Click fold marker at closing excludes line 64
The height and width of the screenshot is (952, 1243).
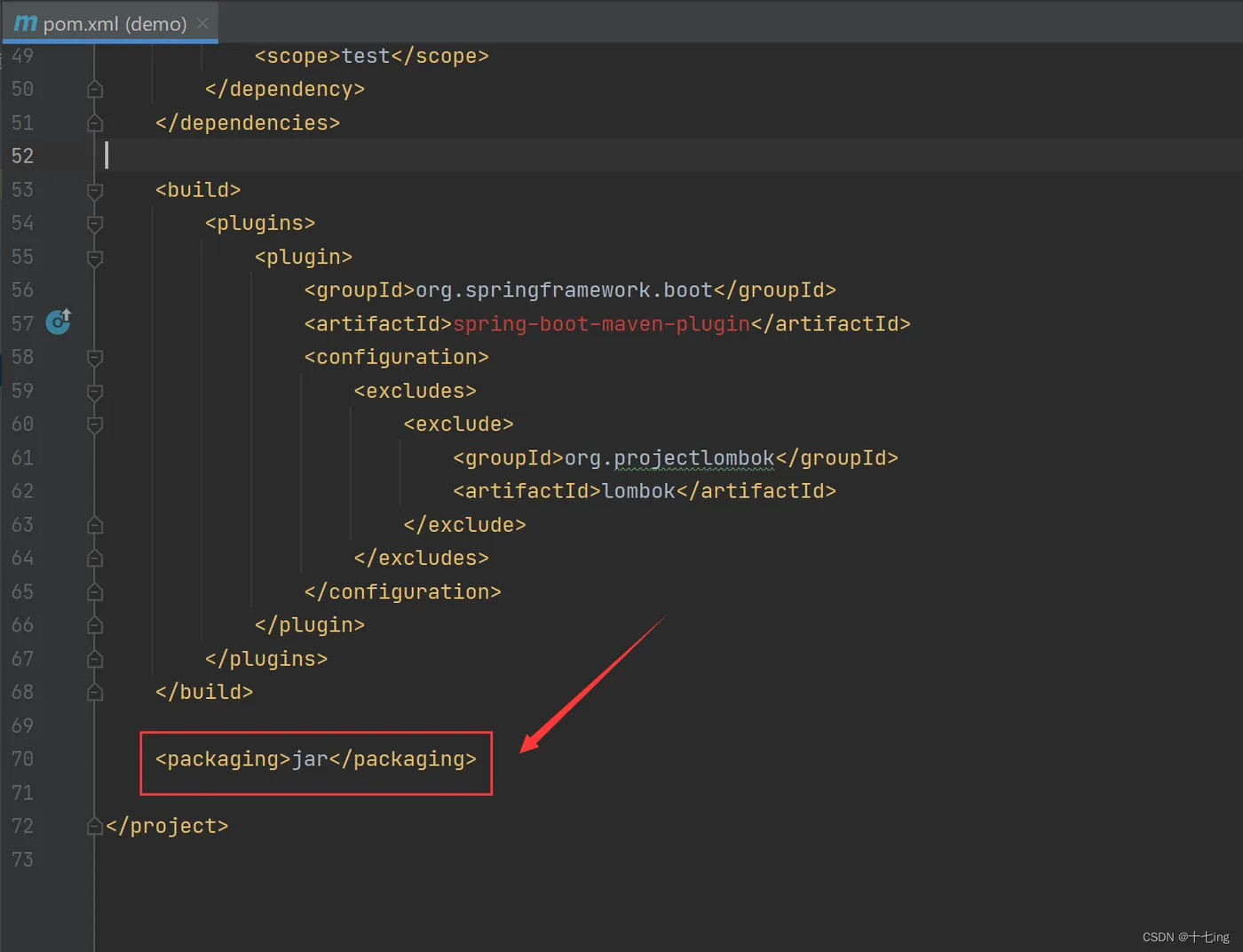pyautogui.click(x=95, y=559)
